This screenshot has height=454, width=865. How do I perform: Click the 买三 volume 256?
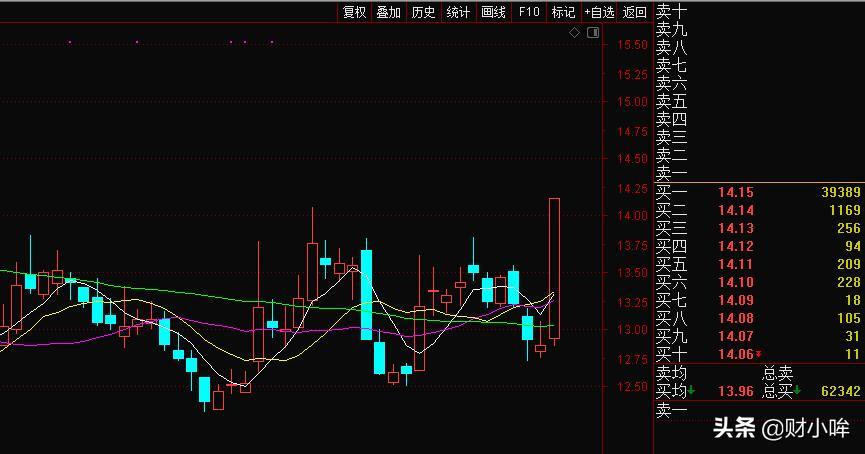(x=848, y=228)
